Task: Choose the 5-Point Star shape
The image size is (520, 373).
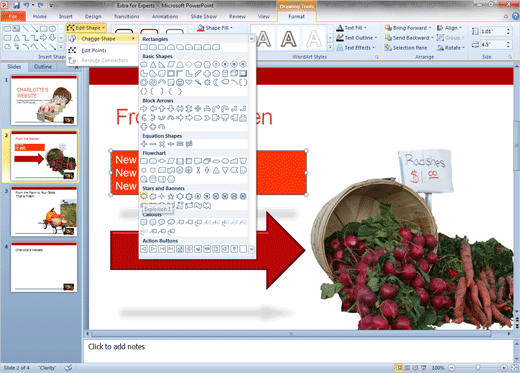Action: (171, 196)
